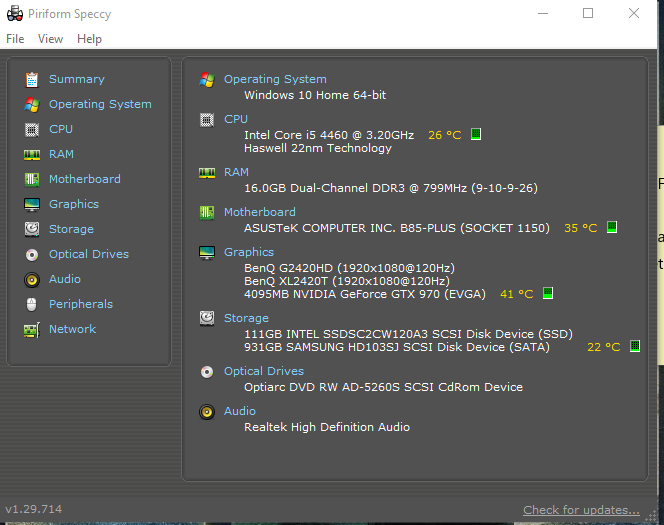Click the Graphics monitor icon in sidebar
Viewport: 664px width, 525px height.
click(32, 204)
